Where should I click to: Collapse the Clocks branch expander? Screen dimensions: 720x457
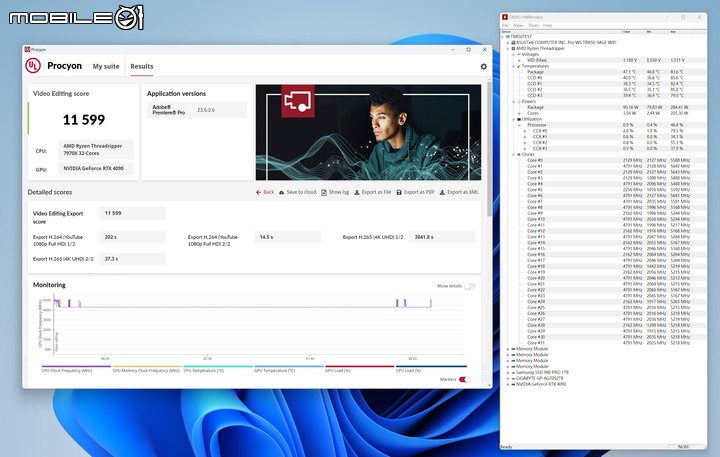coord(513,154)
